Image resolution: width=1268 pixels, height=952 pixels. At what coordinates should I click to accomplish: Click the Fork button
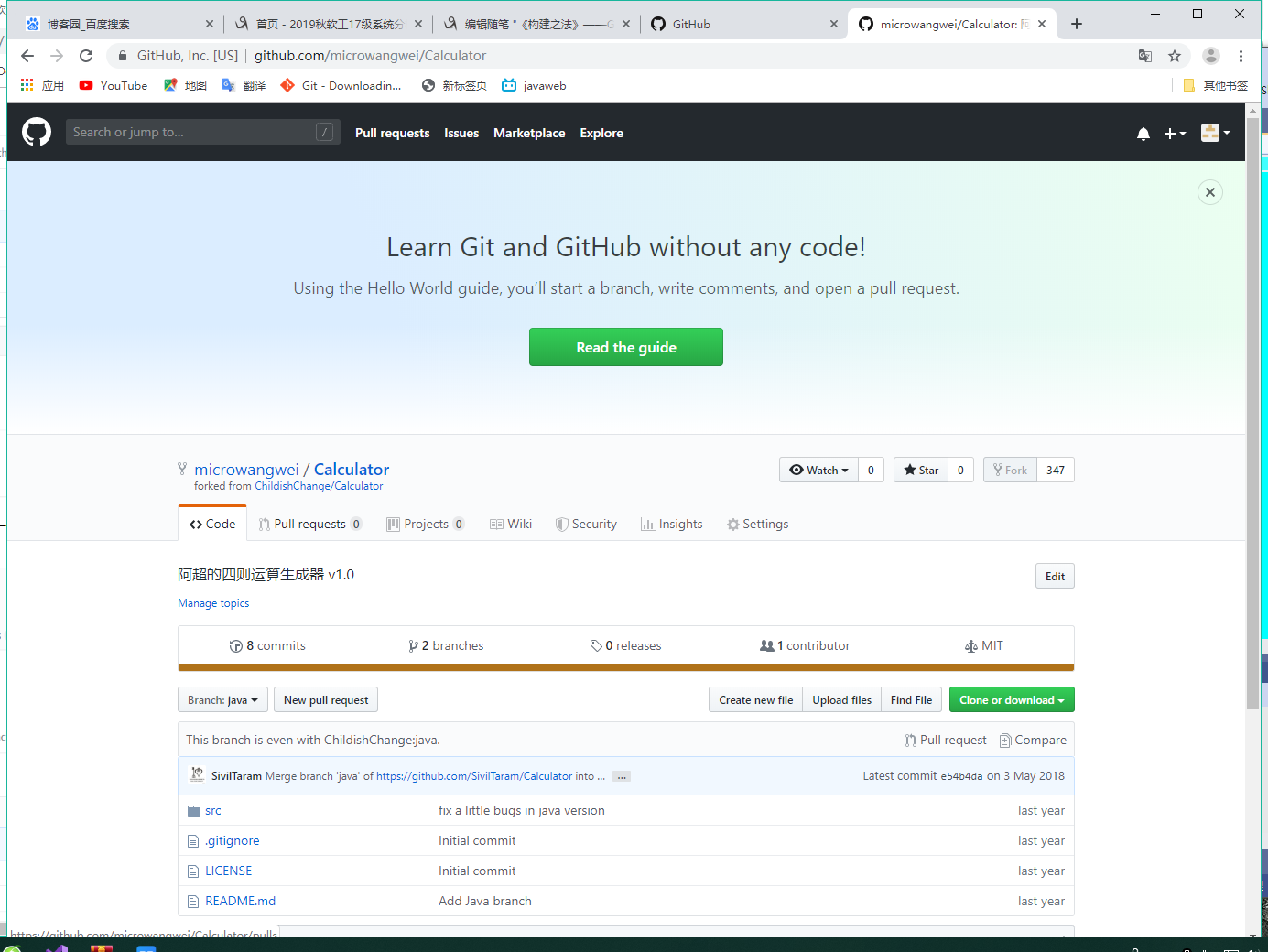pyautogui.click(x=1011, y=470)
